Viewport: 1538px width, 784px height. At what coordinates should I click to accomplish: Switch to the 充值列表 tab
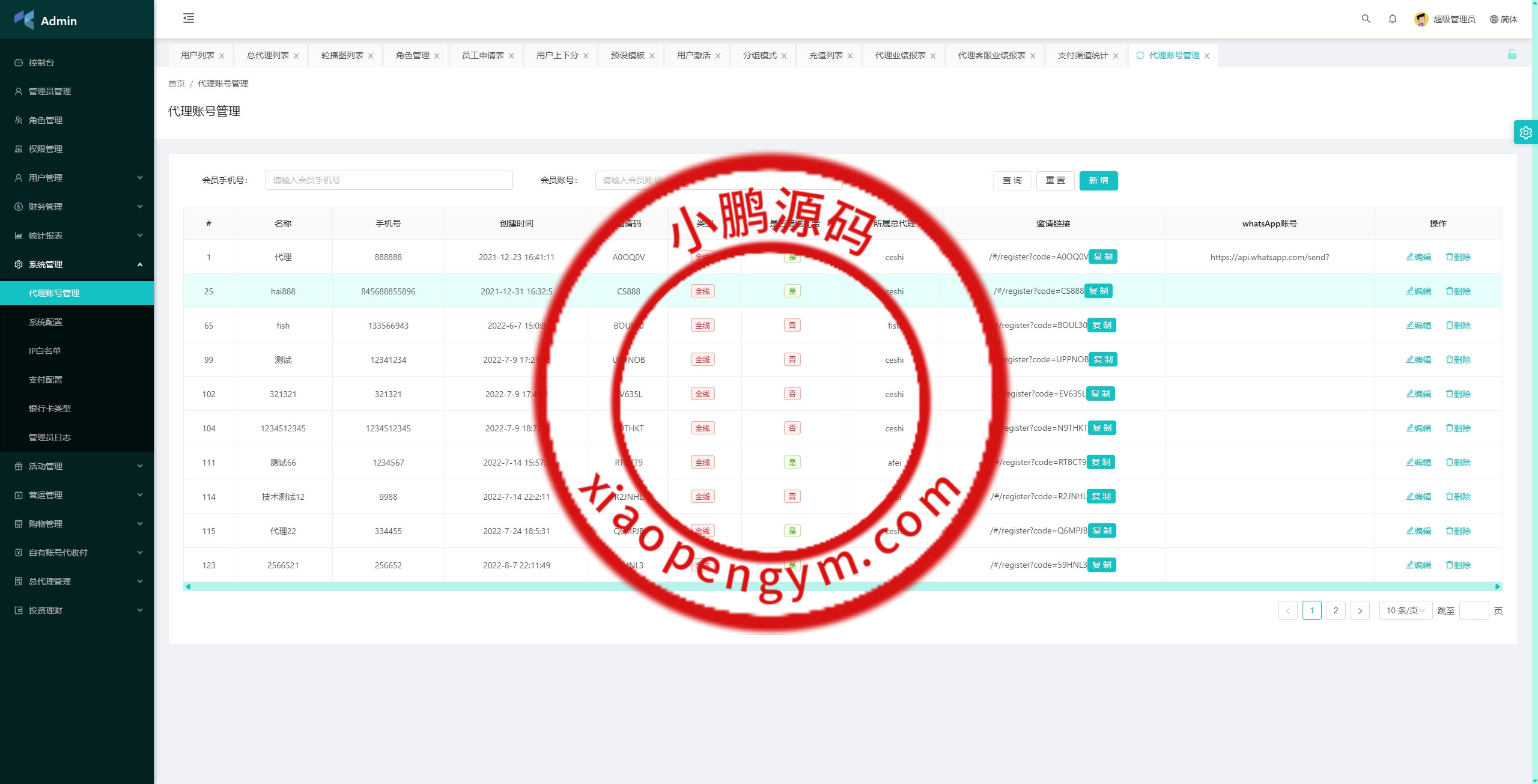825,55
